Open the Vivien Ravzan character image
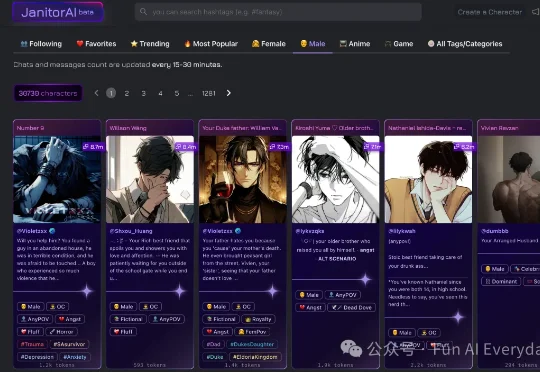The width and height of the screenshot is (540, 372). pos(509,179)
